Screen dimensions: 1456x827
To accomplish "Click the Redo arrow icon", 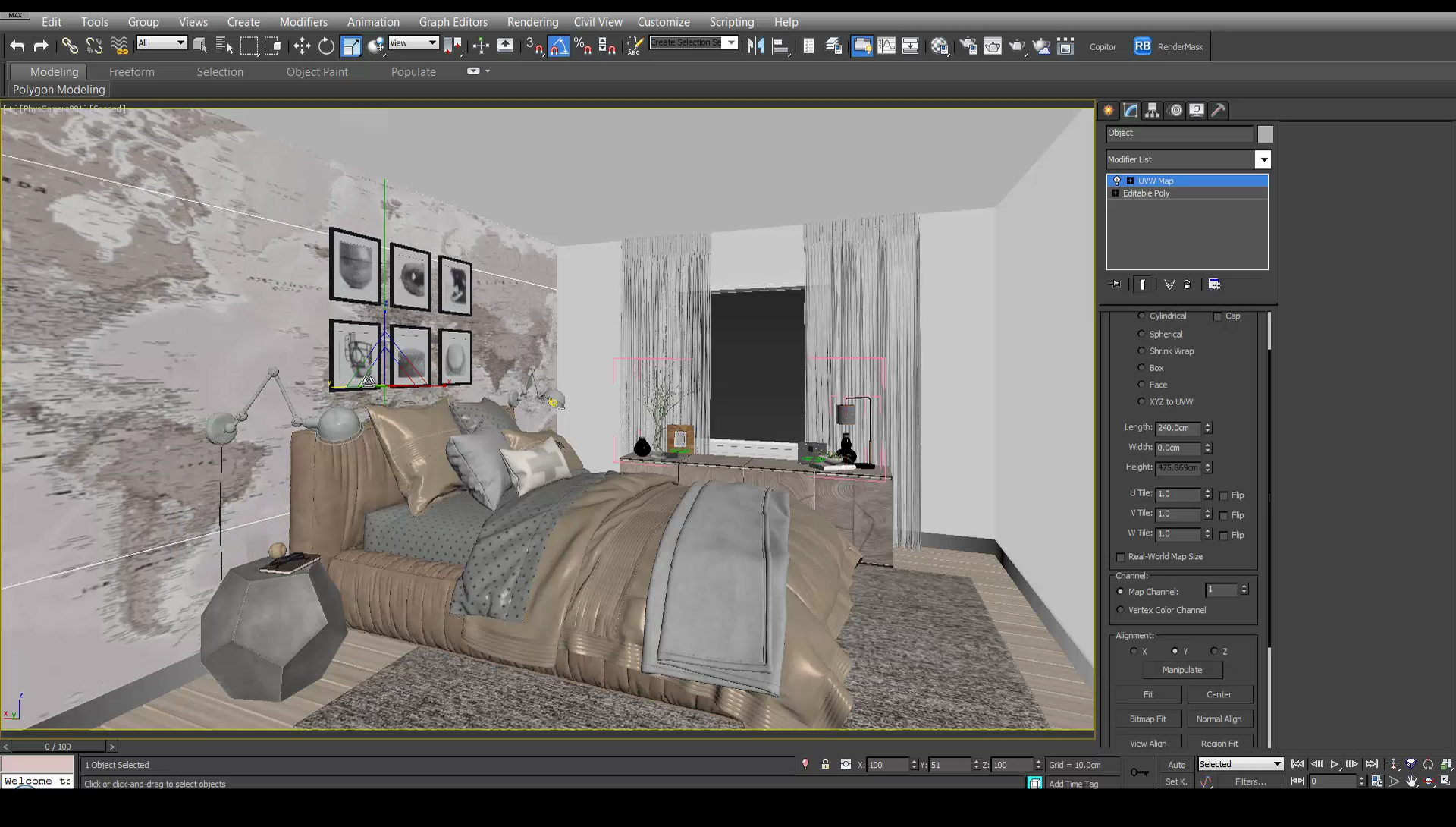I will point(41,46).
